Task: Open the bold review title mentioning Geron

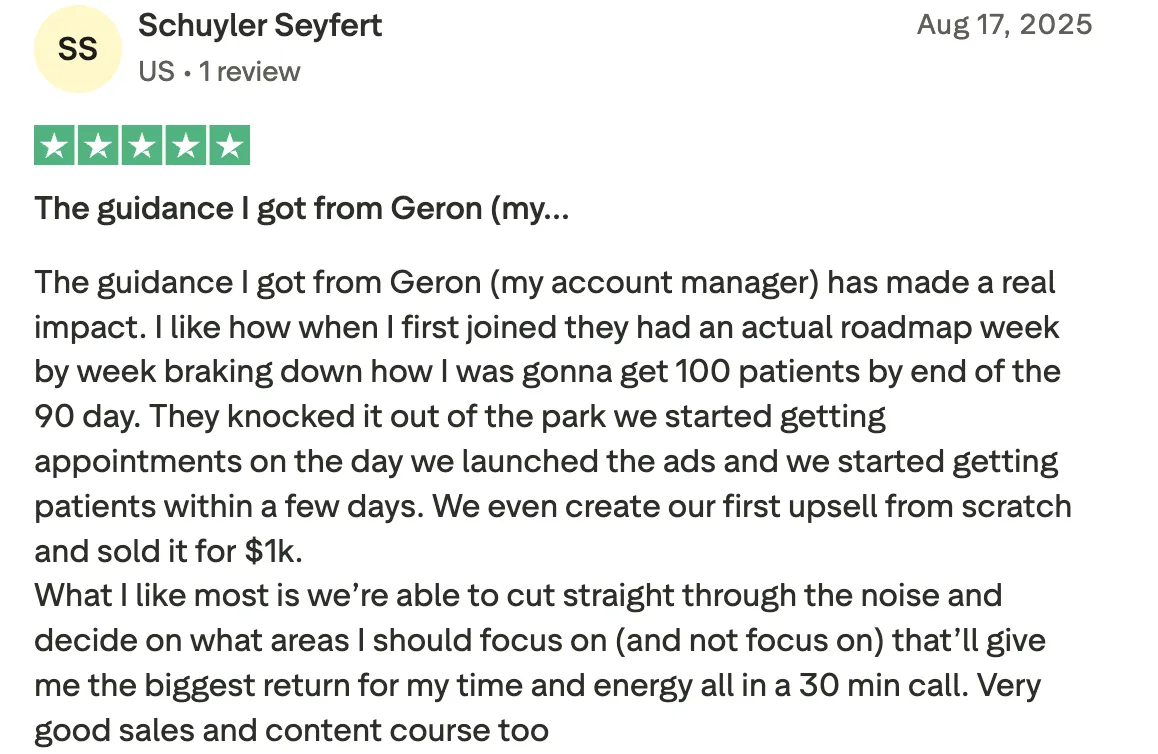Action: pos(301,209)
